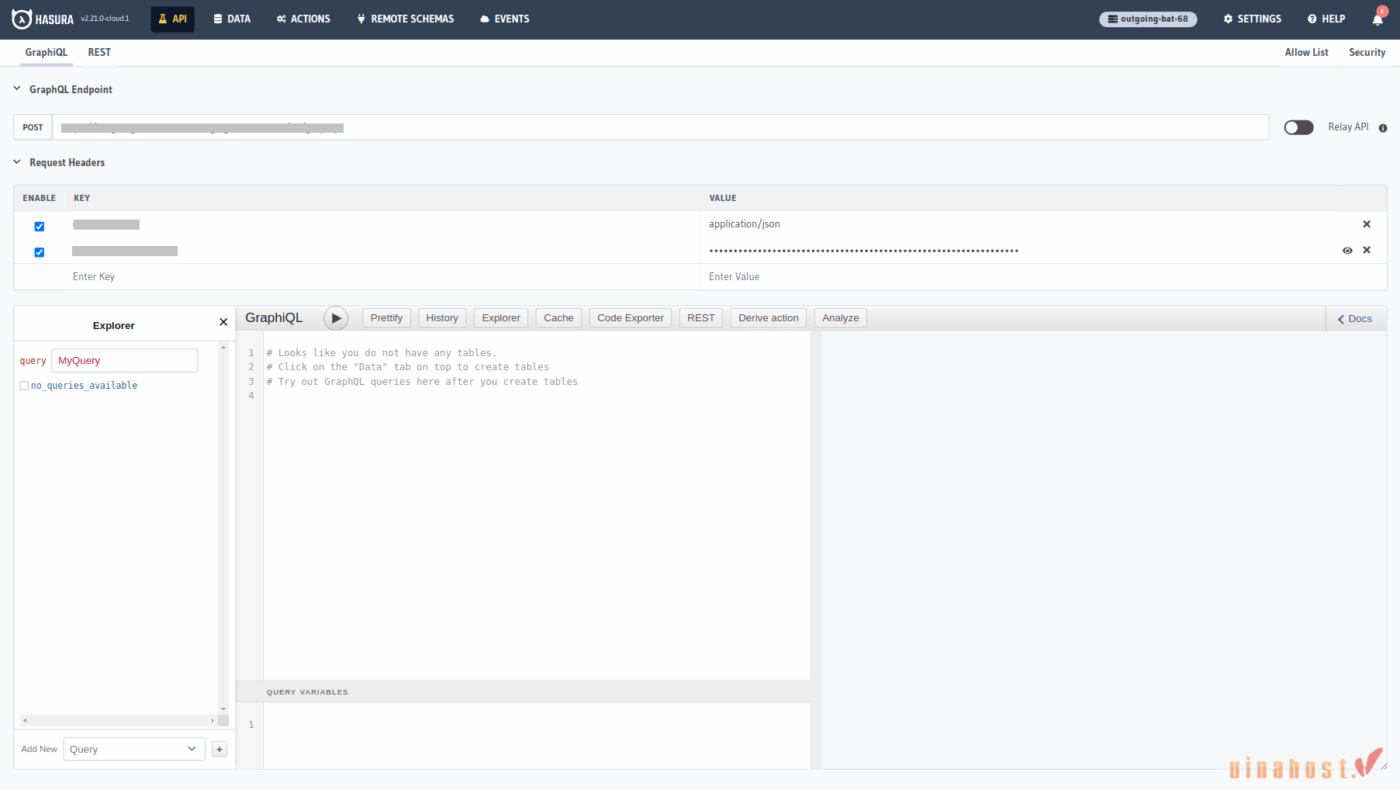Click the Derive action button

(x=768, y=318)
